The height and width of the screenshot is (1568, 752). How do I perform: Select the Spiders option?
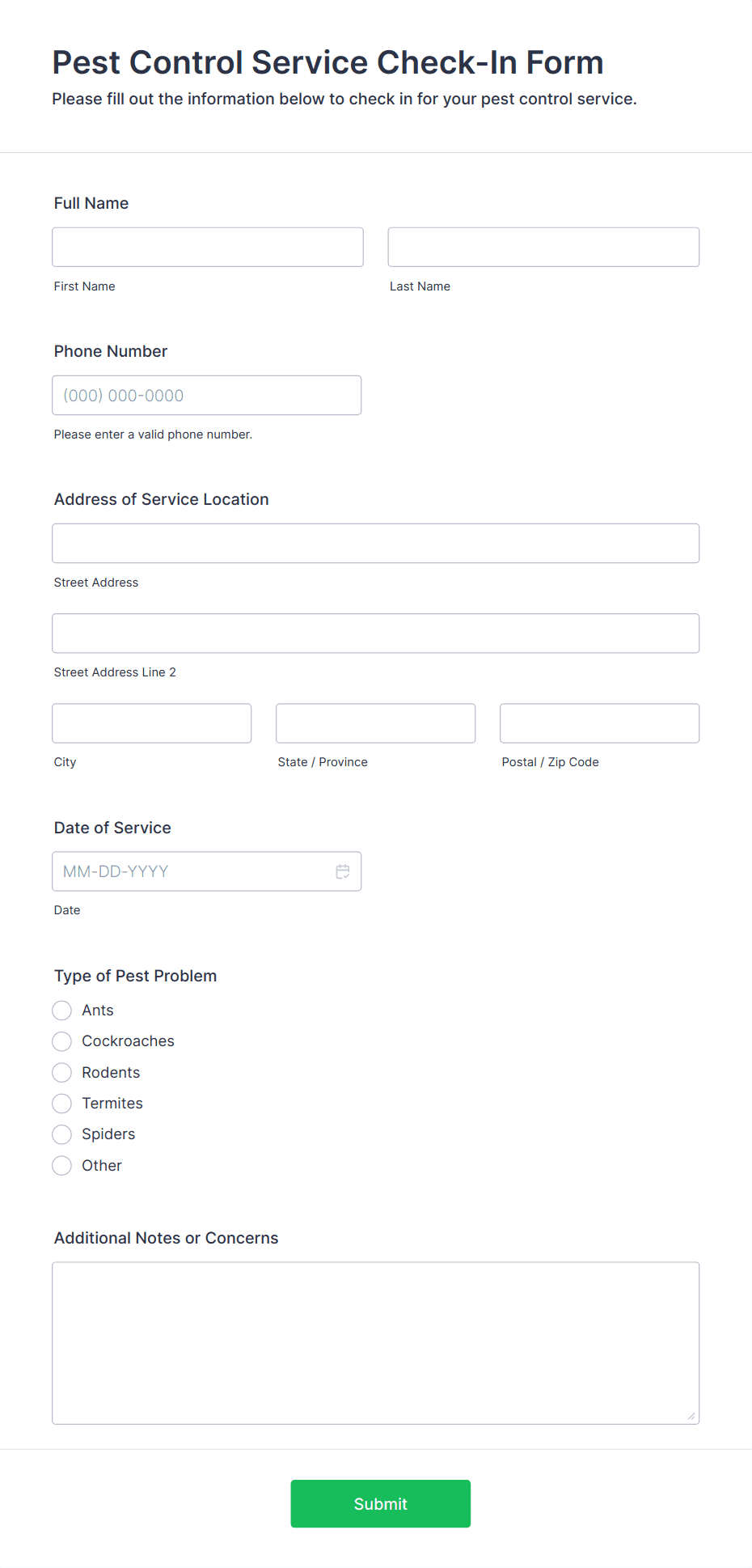[x=62, y=1134]
